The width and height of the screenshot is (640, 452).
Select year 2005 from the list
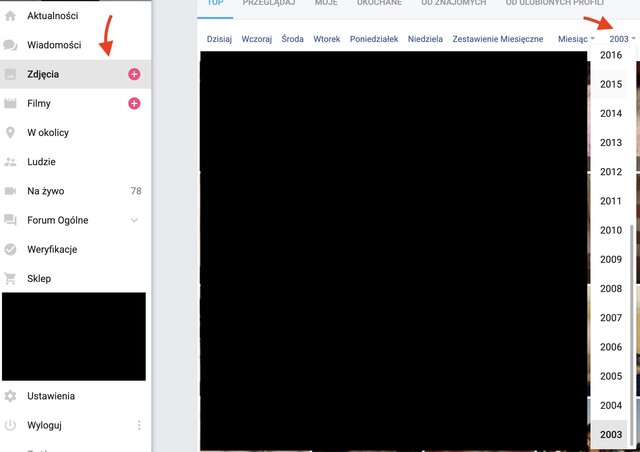click(611, 376)
